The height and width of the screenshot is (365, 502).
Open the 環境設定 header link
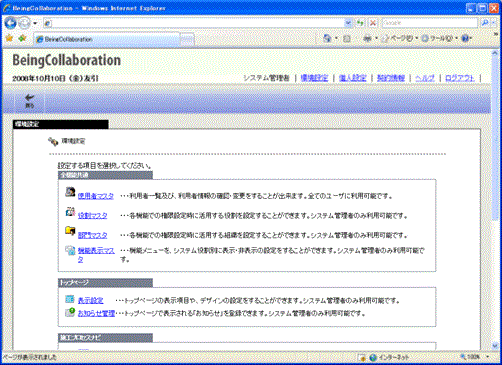coord(314,78)
